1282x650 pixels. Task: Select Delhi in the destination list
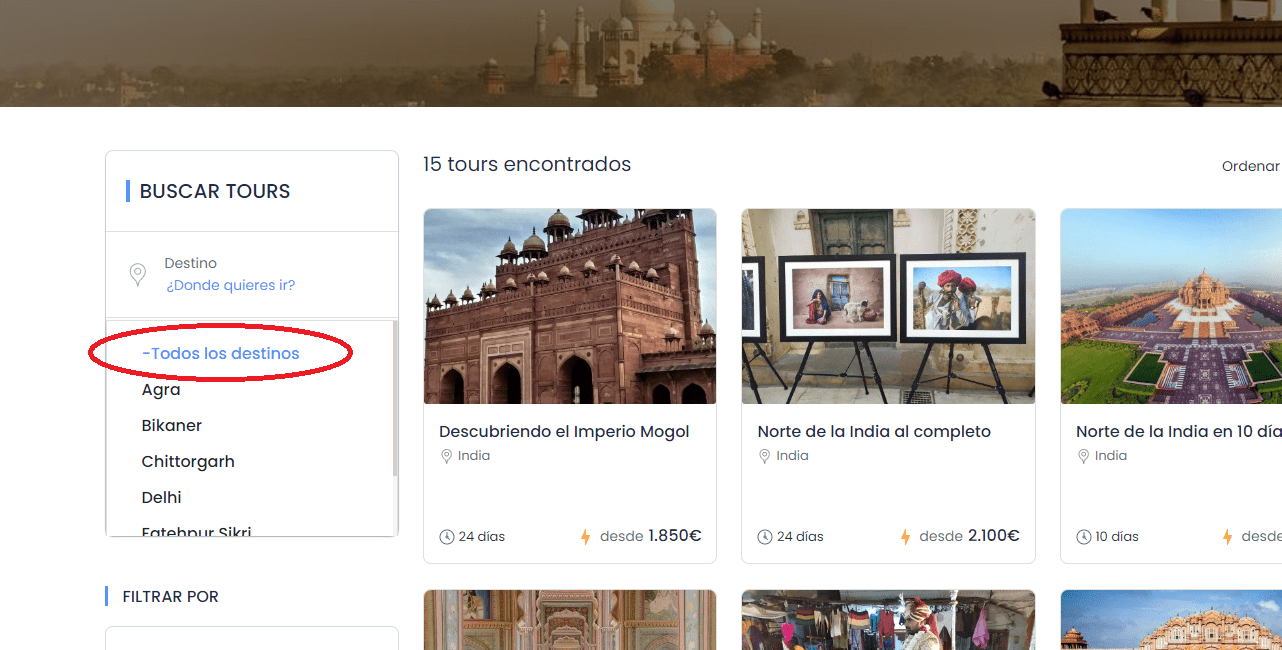(x=162, y=498)
